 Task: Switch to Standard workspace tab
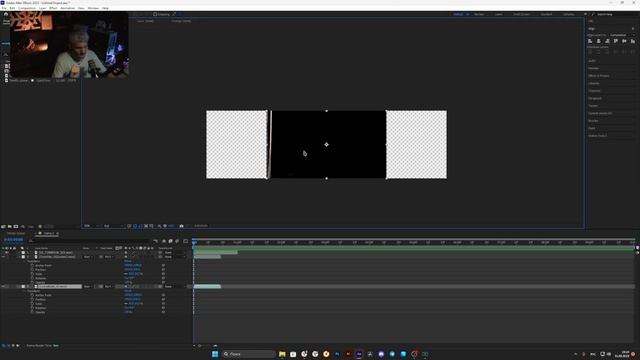point(546,14)
